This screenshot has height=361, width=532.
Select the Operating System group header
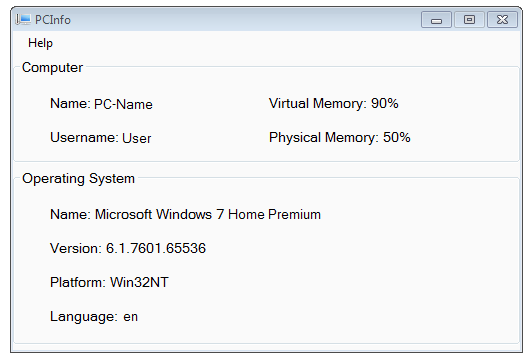(78, 179)
